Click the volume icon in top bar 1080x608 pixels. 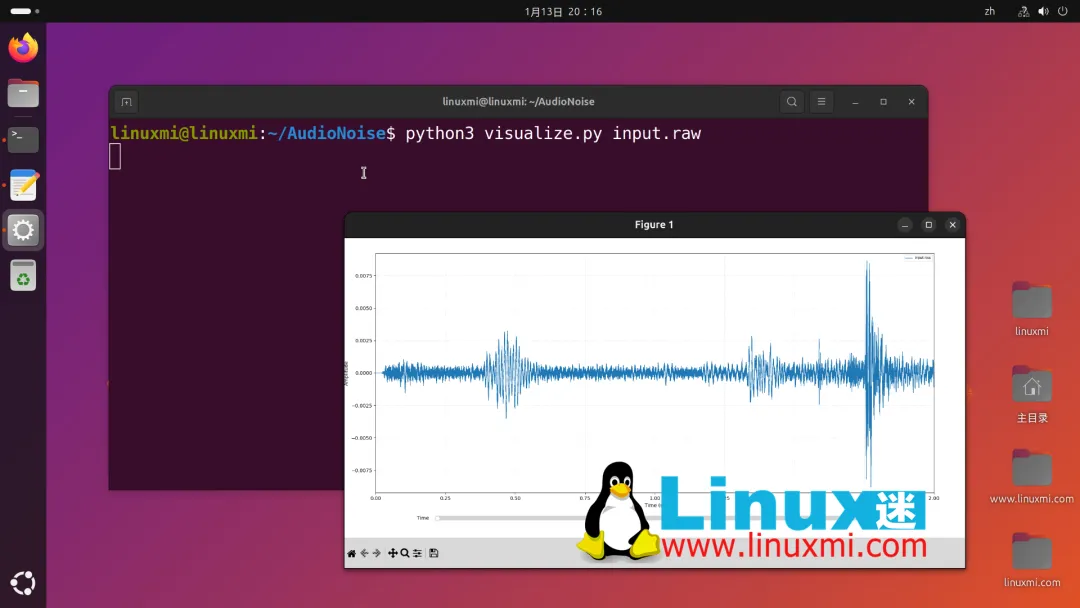tap(1043, 11)
